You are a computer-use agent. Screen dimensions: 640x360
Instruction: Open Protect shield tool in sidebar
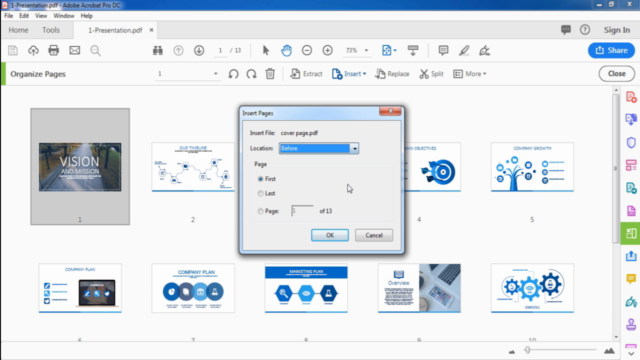point(631,142)
